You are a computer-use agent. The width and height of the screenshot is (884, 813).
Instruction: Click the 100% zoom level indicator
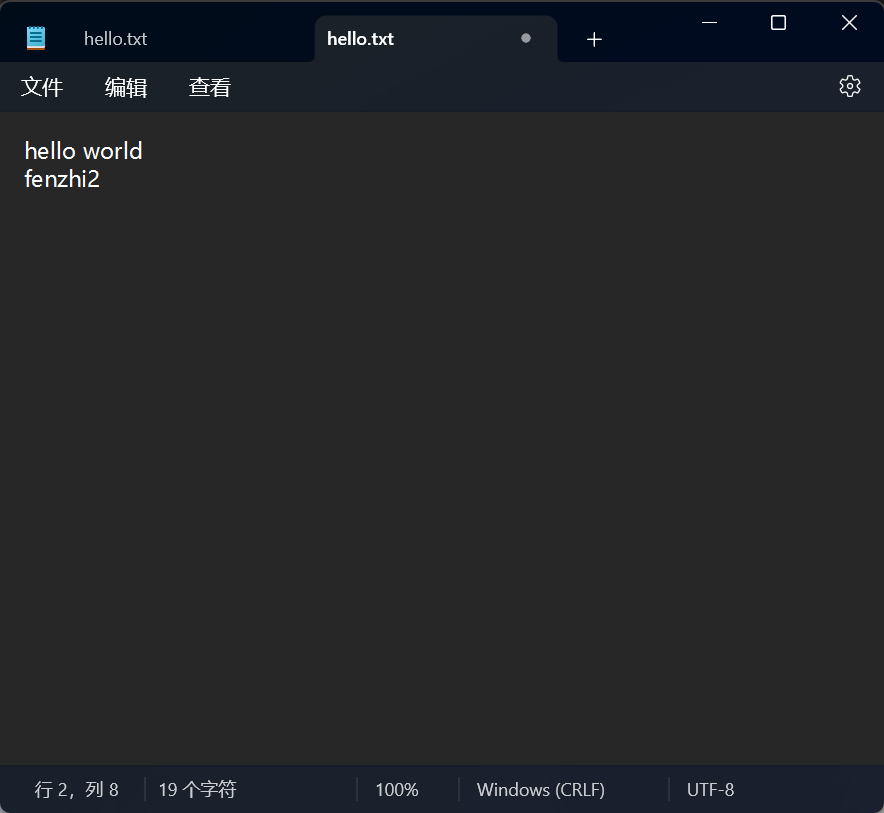(397, 789)
